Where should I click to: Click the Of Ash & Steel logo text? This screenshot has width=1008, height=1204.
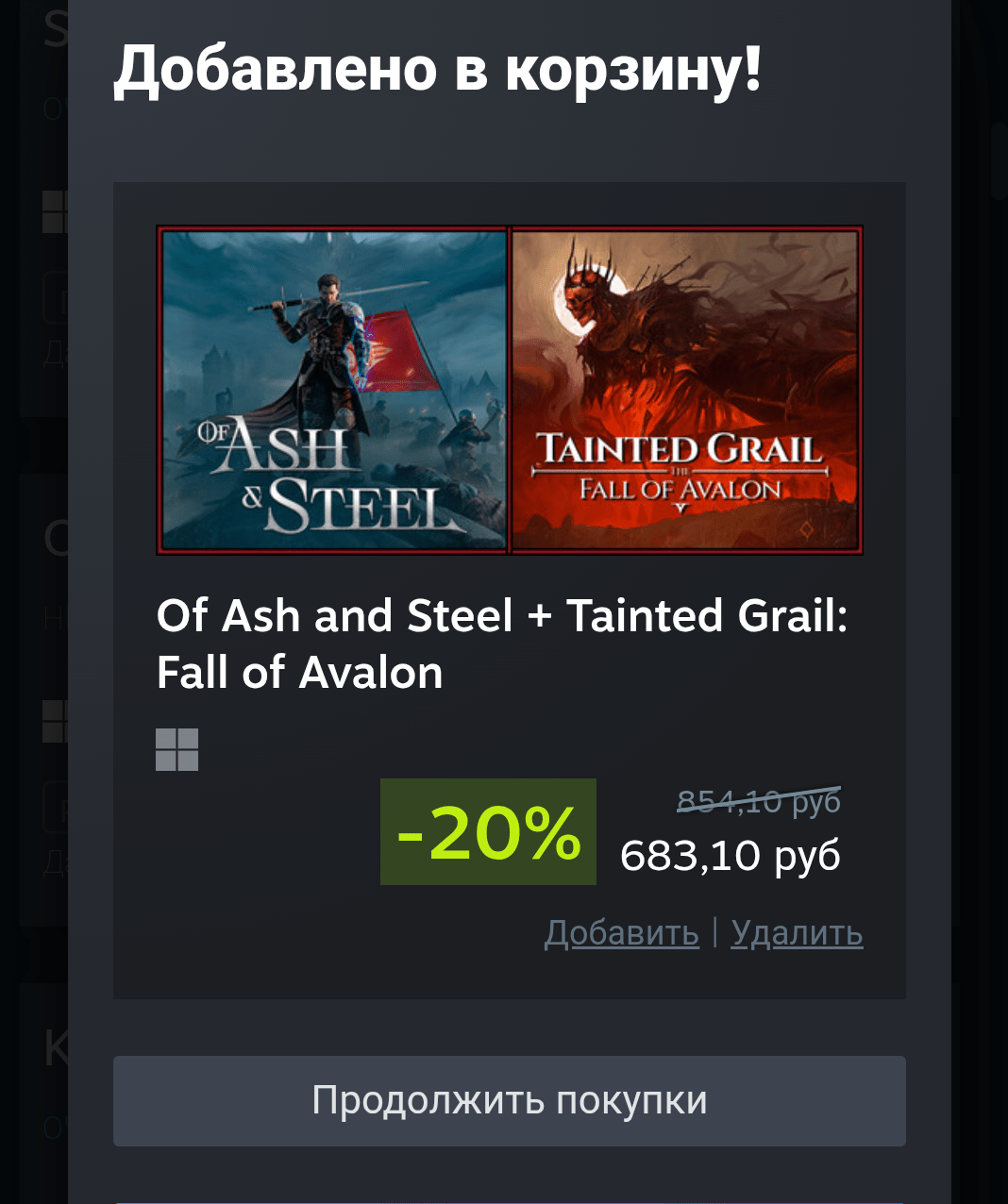click(321, 477)
